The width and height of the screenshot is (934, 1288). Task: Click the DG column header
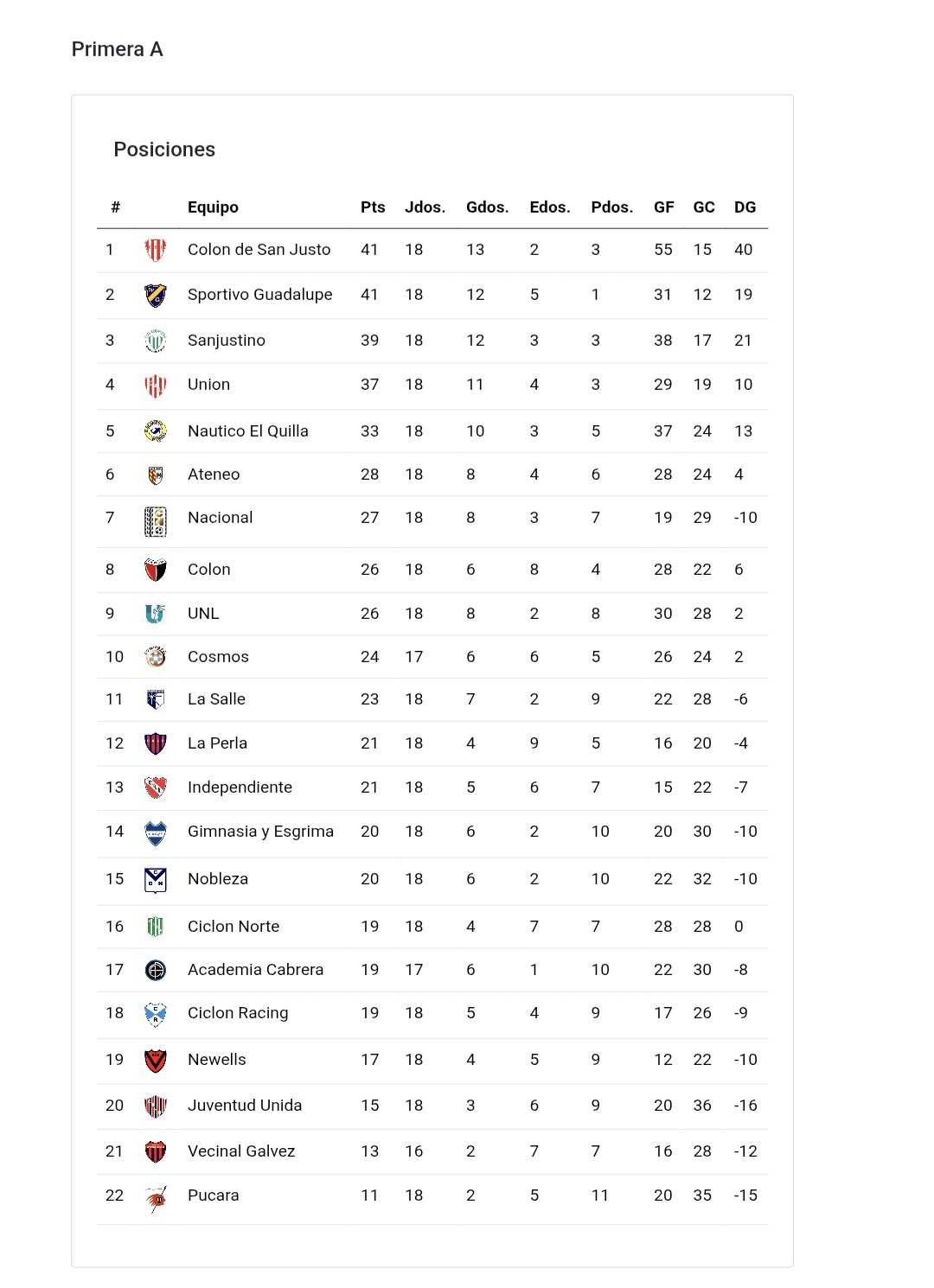click(745, 207)
